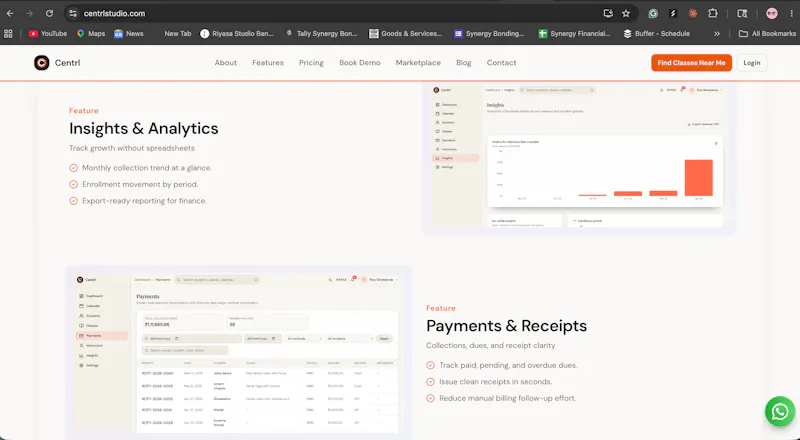Go to the About page

pyautogui.click(x=226, y=63)
